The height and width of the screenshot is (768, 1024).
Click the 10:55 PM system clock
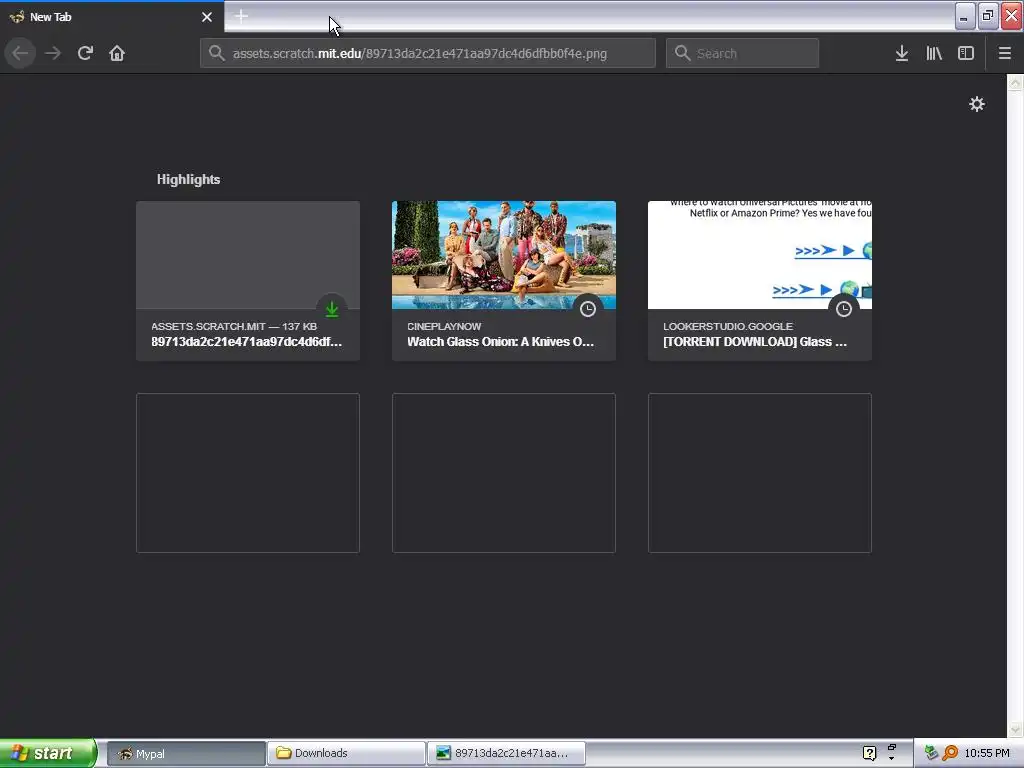[987, 753]
